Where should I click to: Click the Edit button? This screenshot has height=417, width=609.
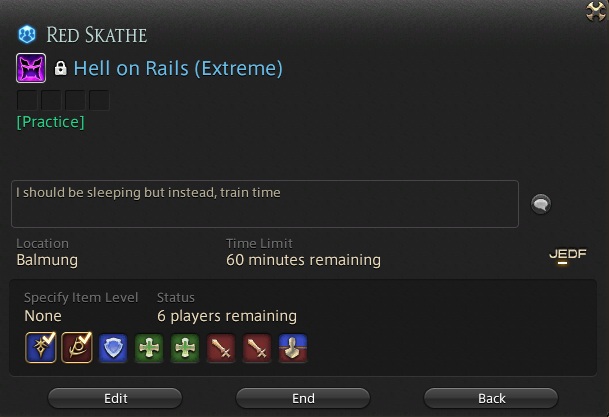tap(115, 398)
